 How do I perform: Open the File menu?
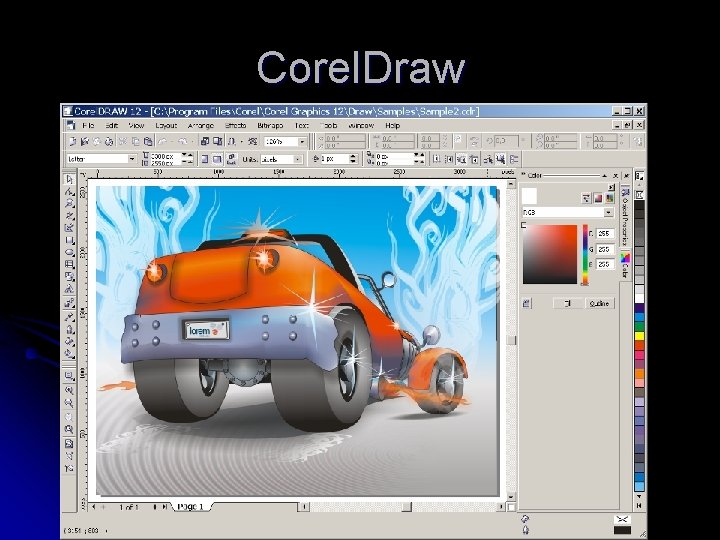click(88, 125)
